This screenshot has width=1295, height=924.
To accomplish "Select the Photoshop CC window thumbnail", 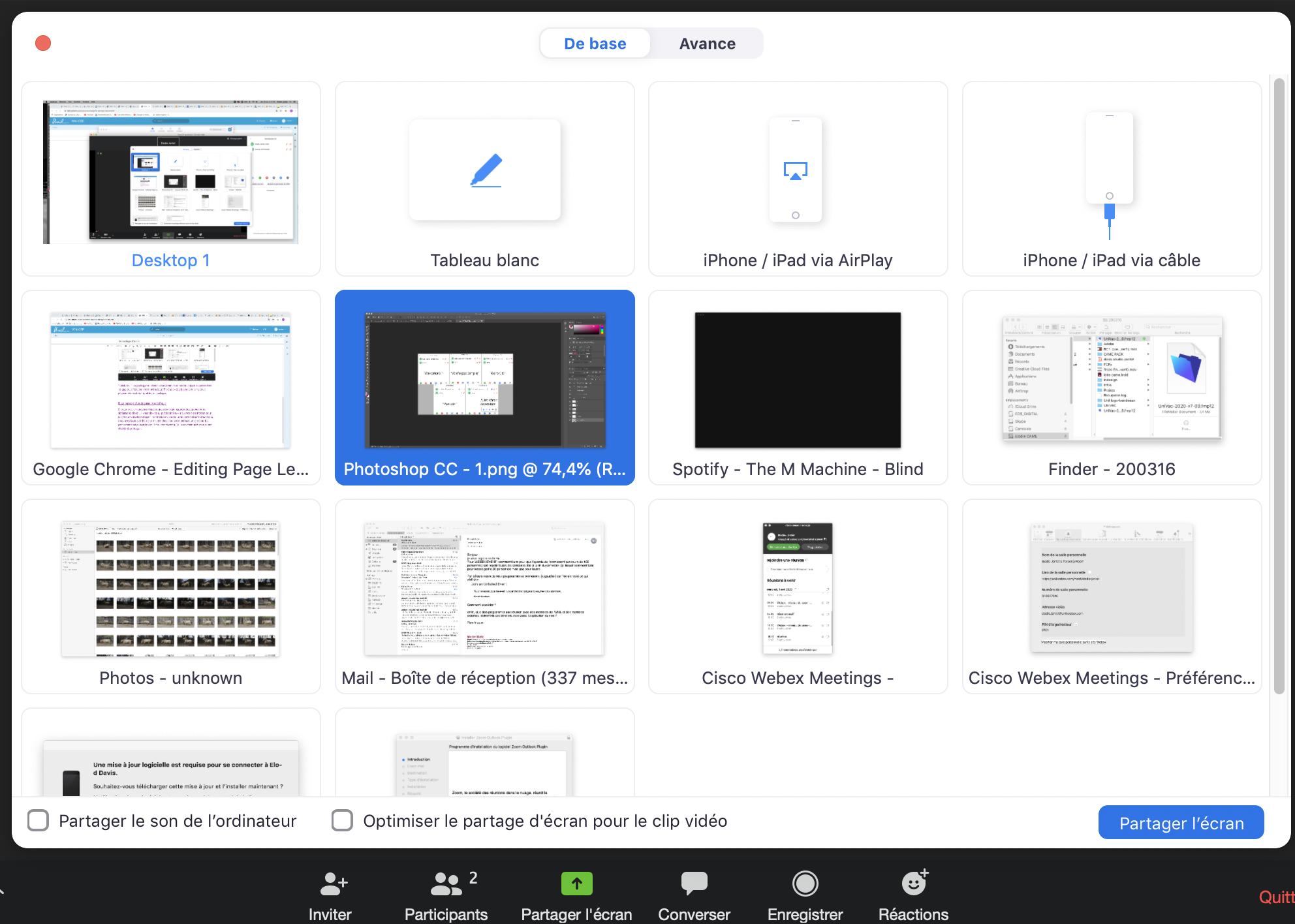I will [485, 380].
